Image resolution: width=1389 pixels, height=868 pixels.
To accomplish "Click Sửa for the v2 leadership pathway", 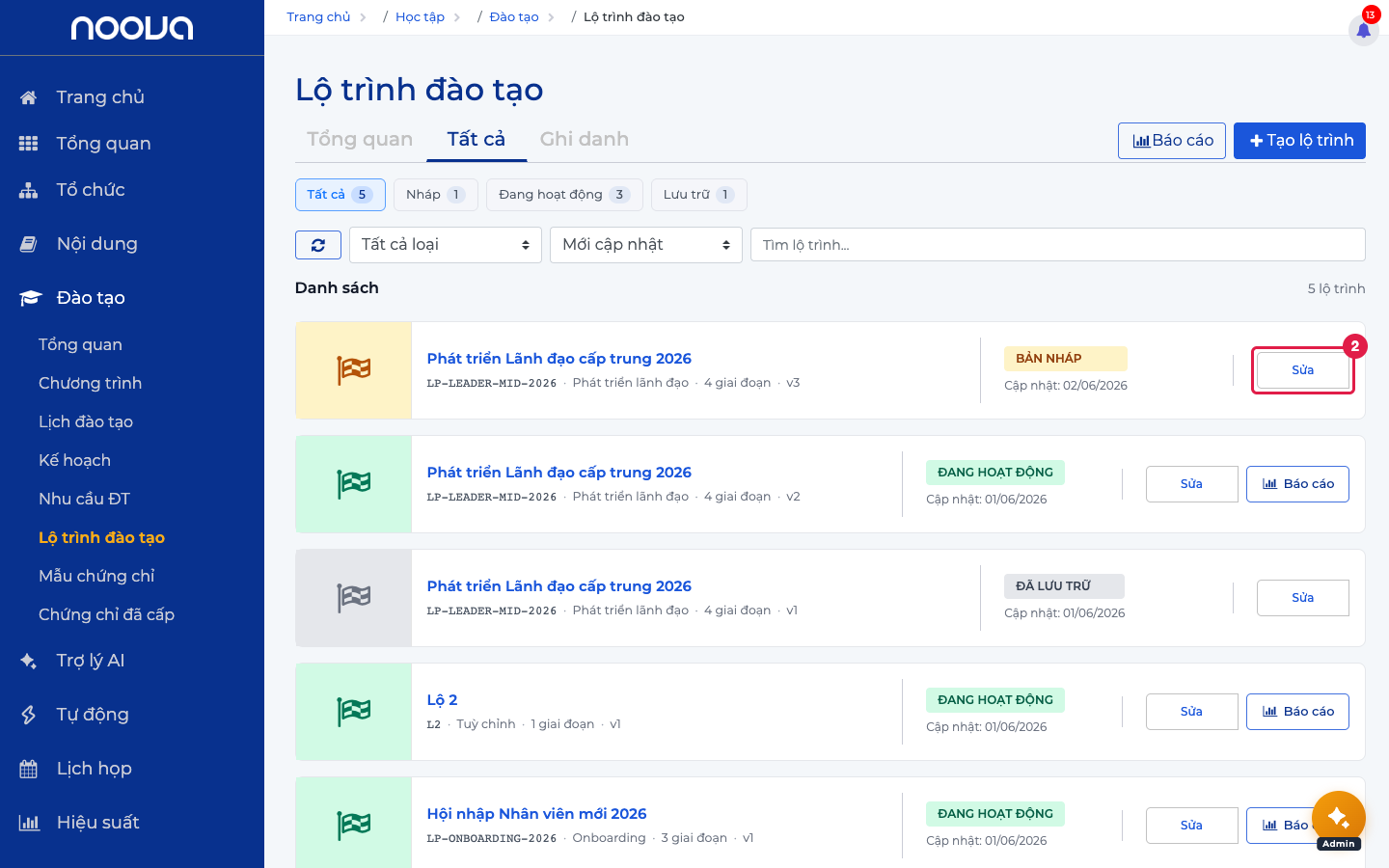I will tap(1192, 484).
